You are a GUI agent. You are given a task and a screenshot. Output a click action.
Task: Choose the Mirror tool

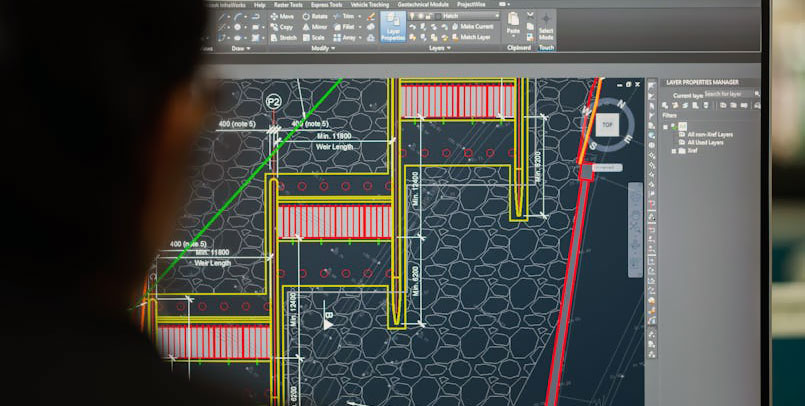point(314,27)
